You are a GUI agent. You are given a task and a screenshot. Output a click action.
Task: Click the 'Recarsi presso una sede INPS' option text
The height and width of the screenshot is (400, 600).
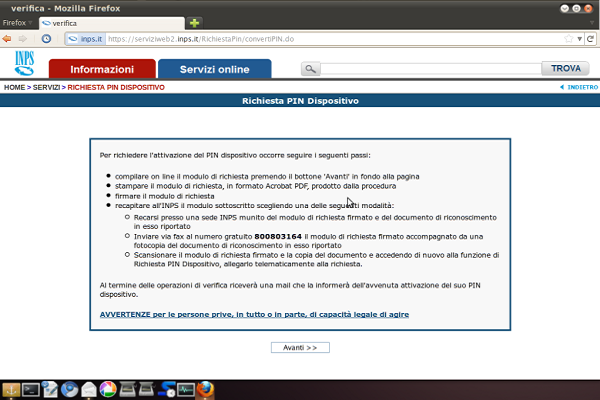point(315,222)
